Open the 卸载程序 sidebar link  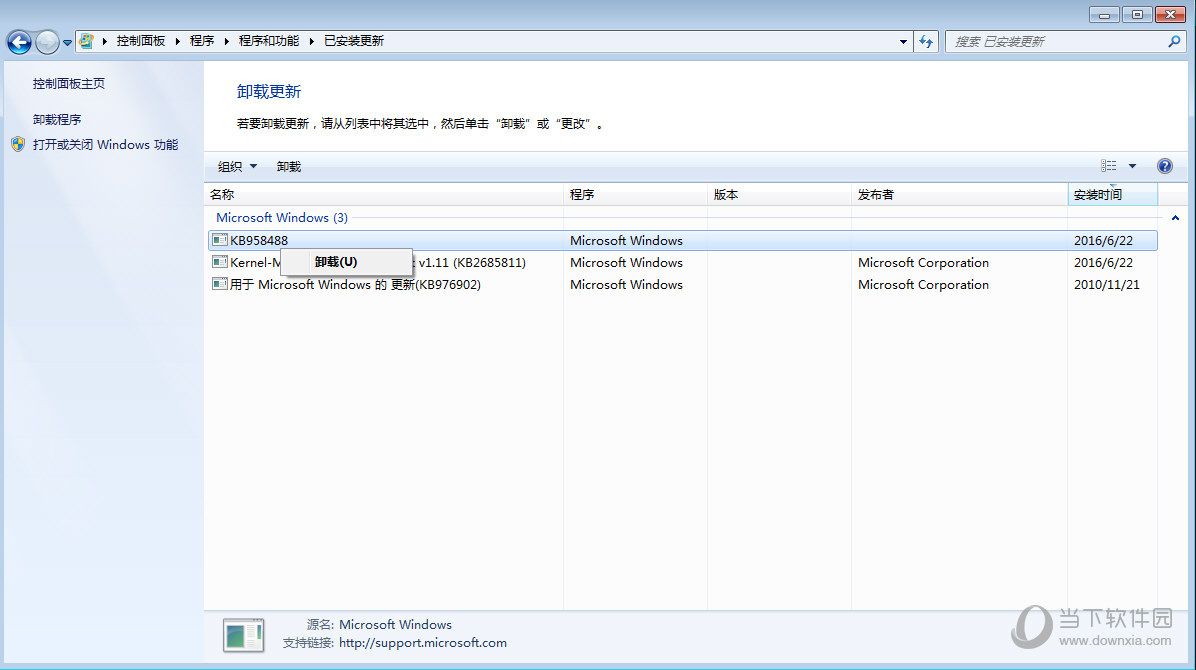pyautogui.click(x=56, y=119)
